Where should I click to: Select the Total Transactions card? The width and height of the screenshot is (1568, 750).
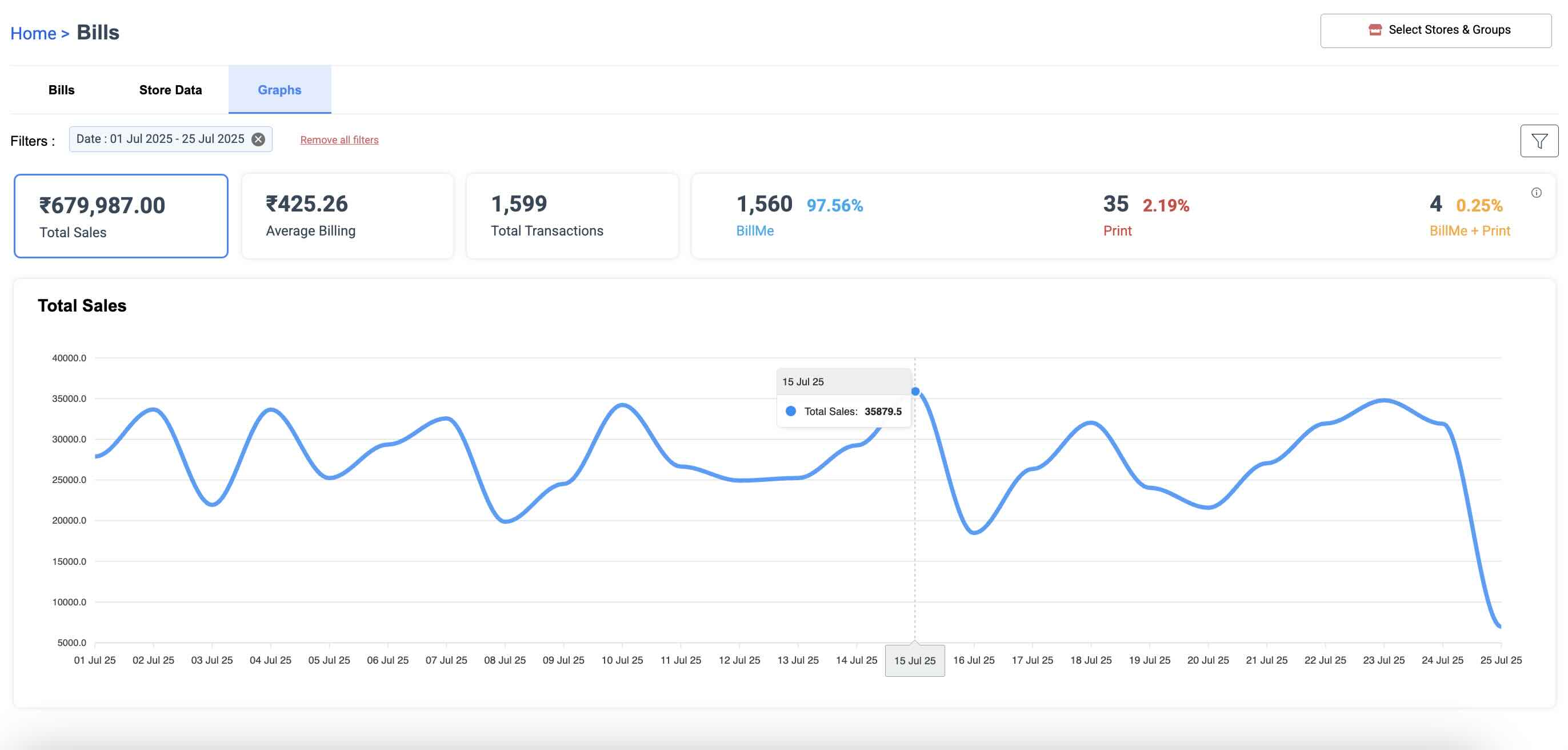[571, 216]
